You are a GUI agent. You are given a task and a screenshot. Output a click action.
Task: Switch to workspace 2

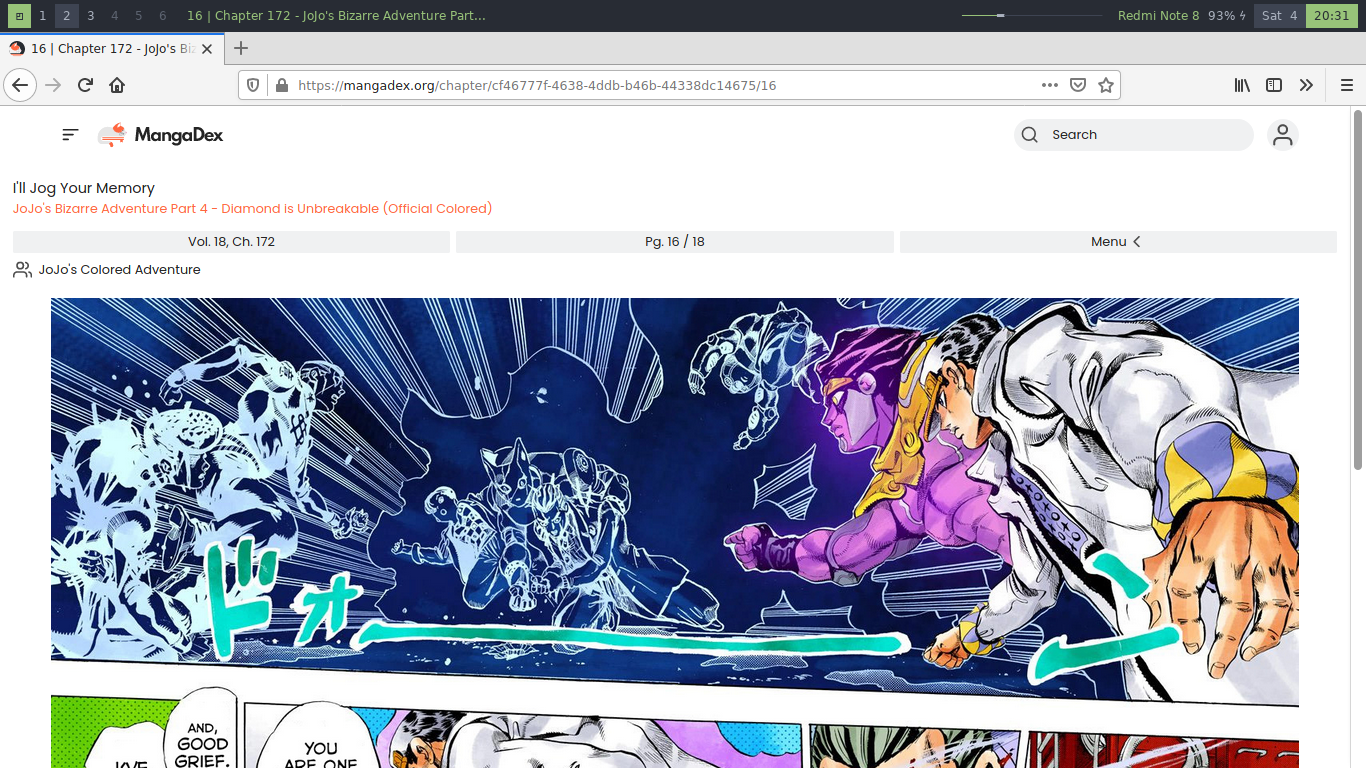click(66, 16)
